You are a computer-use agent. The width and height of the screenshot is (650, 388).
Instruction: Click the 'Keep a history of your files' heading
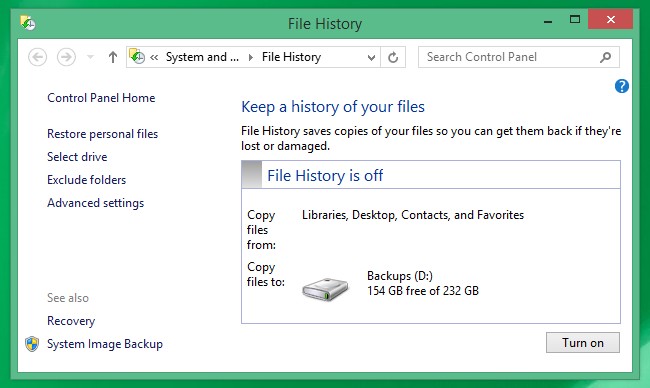333,107
